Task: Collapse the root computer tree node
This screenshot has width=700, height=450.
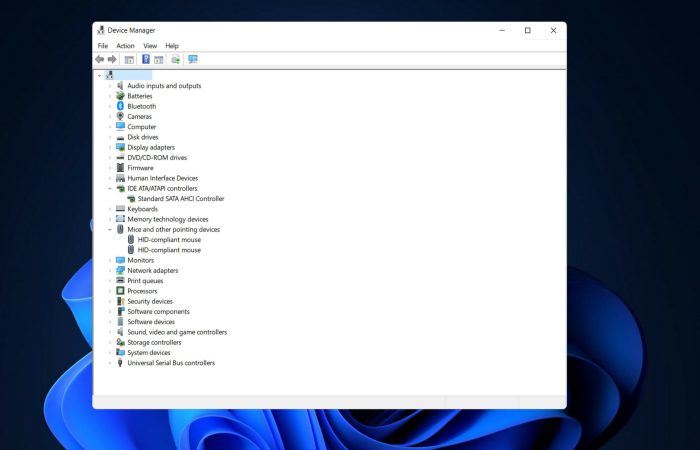Action: point(100,75)
